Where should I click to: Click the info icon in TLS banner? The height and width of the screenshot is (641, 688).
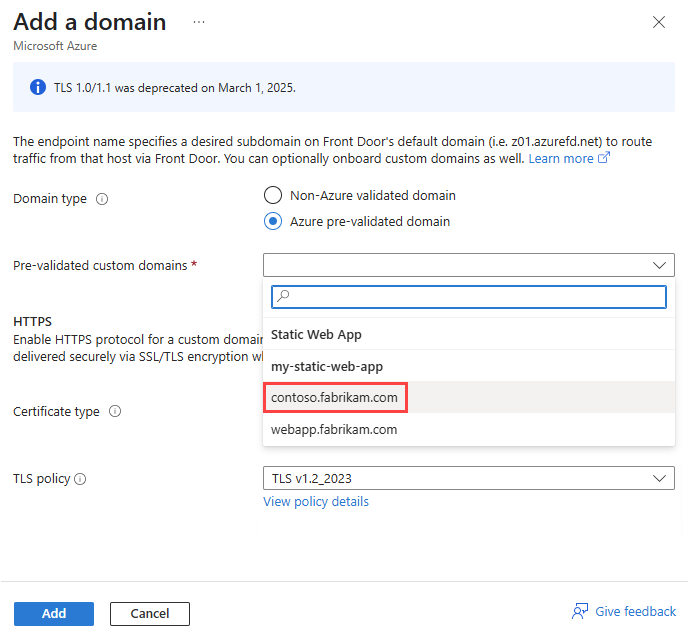click(39, 87)
